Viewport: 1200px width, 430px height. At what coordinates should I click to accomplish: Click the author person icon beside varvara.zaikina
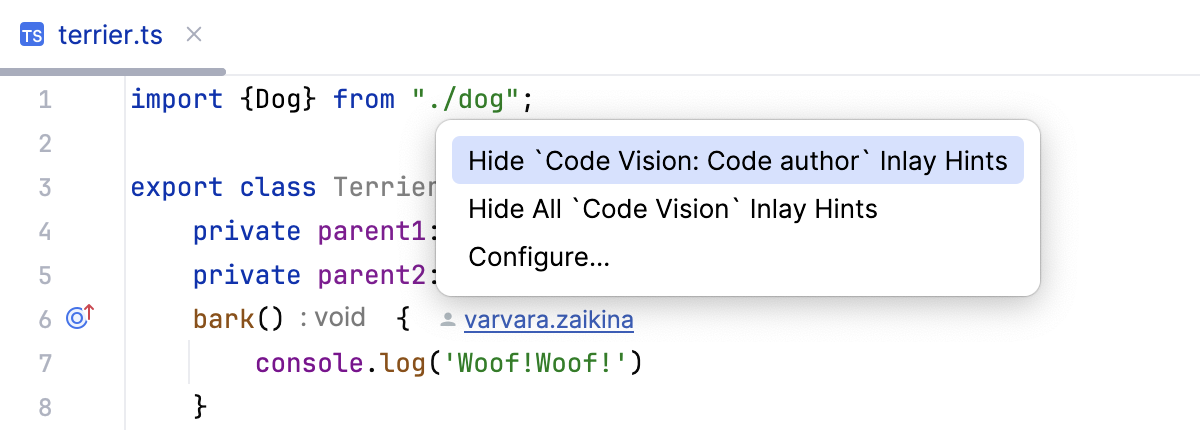[449, 320]
